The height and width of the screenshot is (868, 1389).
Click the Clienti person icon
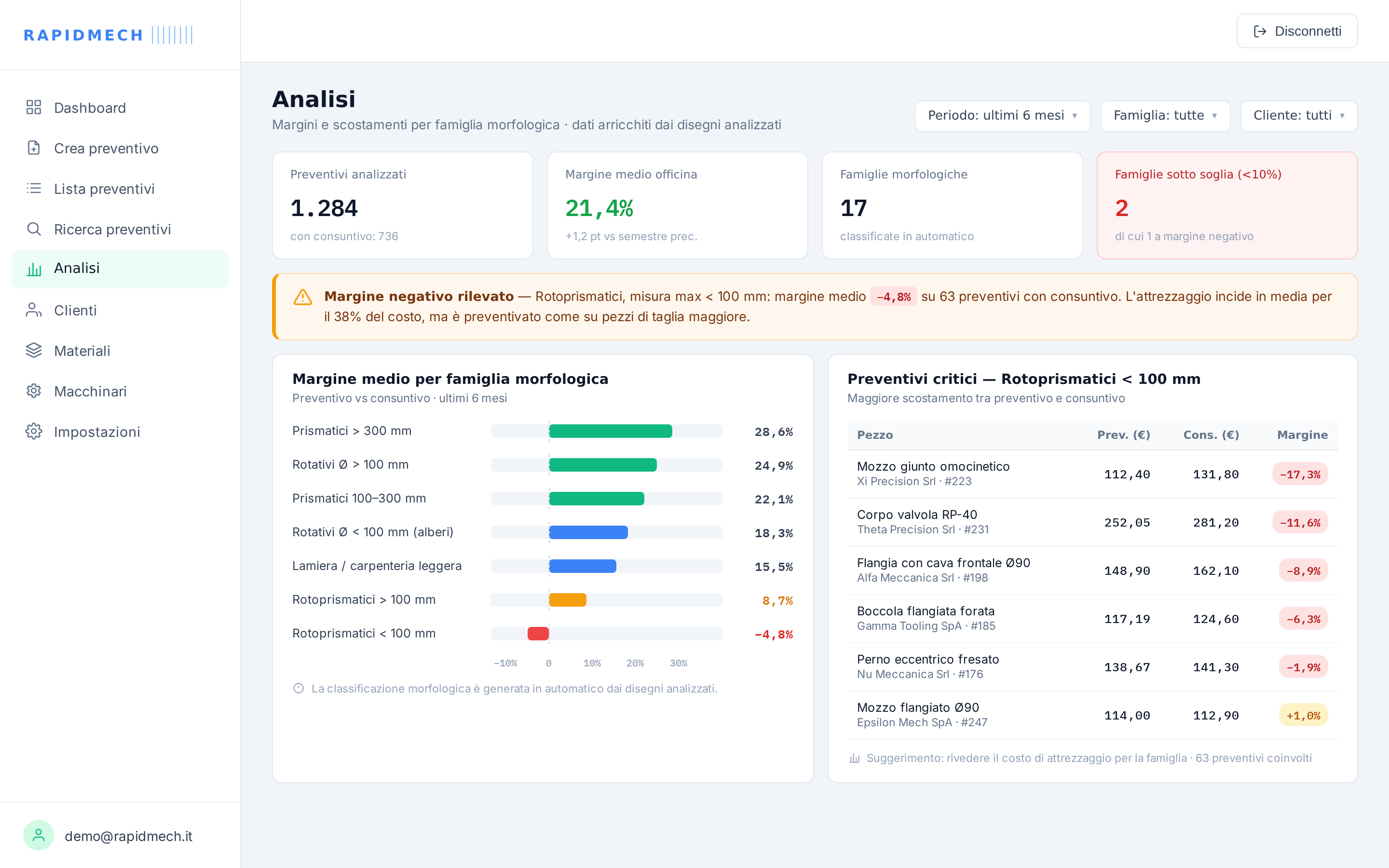coord(34,310)
